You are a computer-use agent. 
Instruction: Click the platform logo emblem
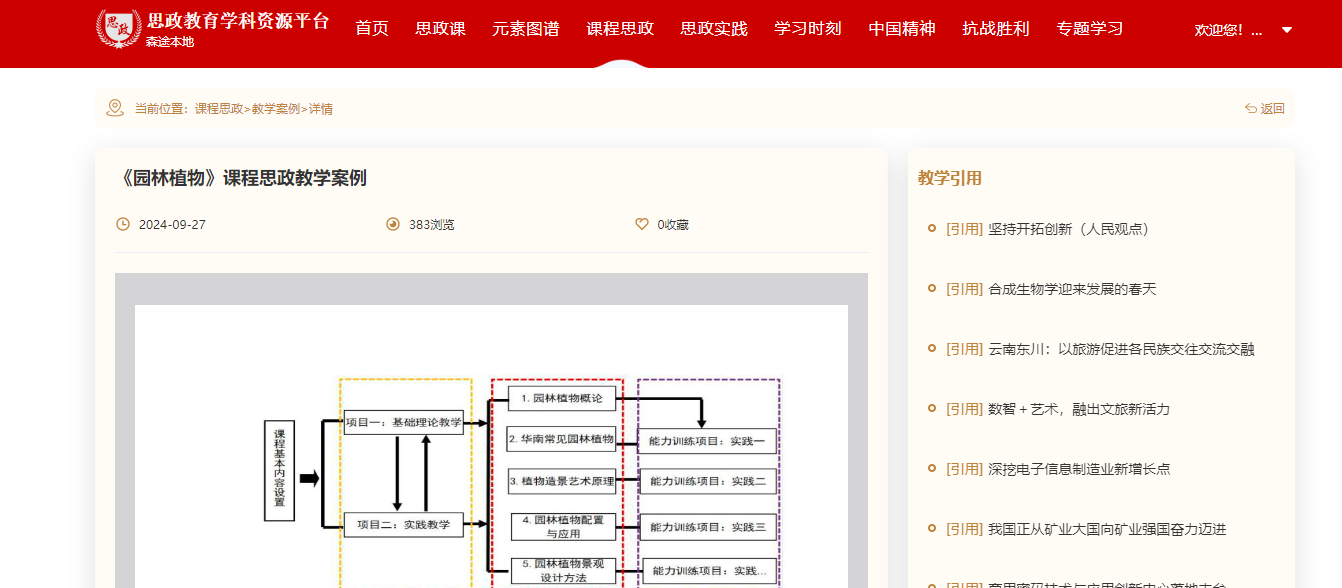pos(118,29)
